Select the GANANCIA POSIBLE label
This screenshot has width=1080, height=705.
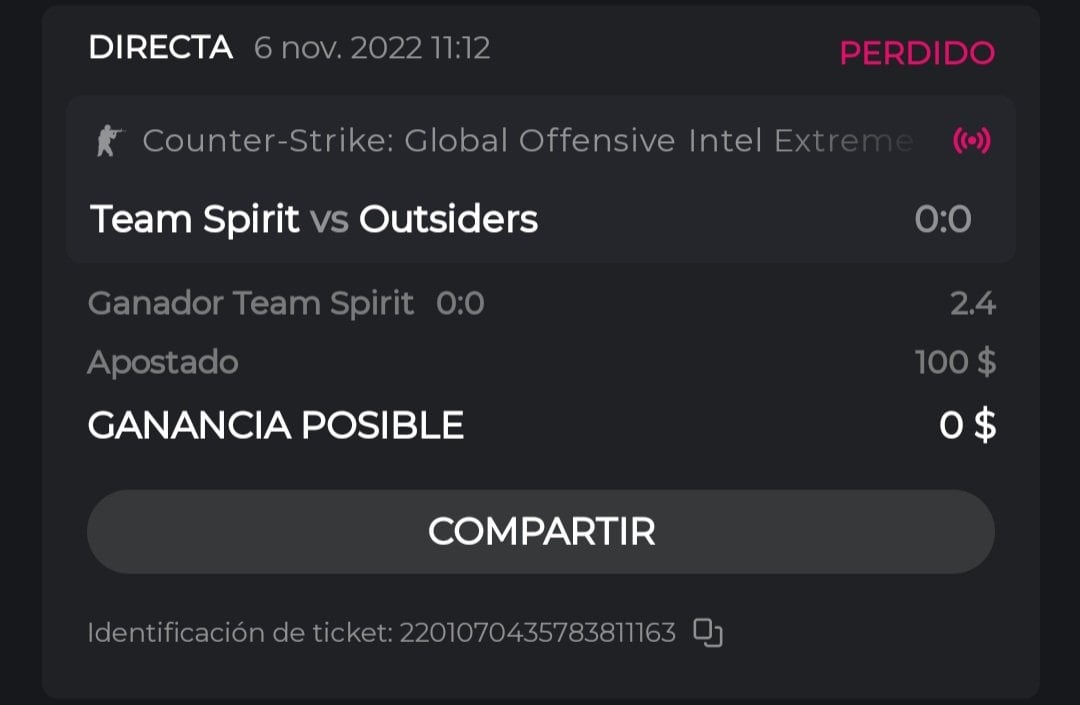pyautogui.click(x=275, y=426)
